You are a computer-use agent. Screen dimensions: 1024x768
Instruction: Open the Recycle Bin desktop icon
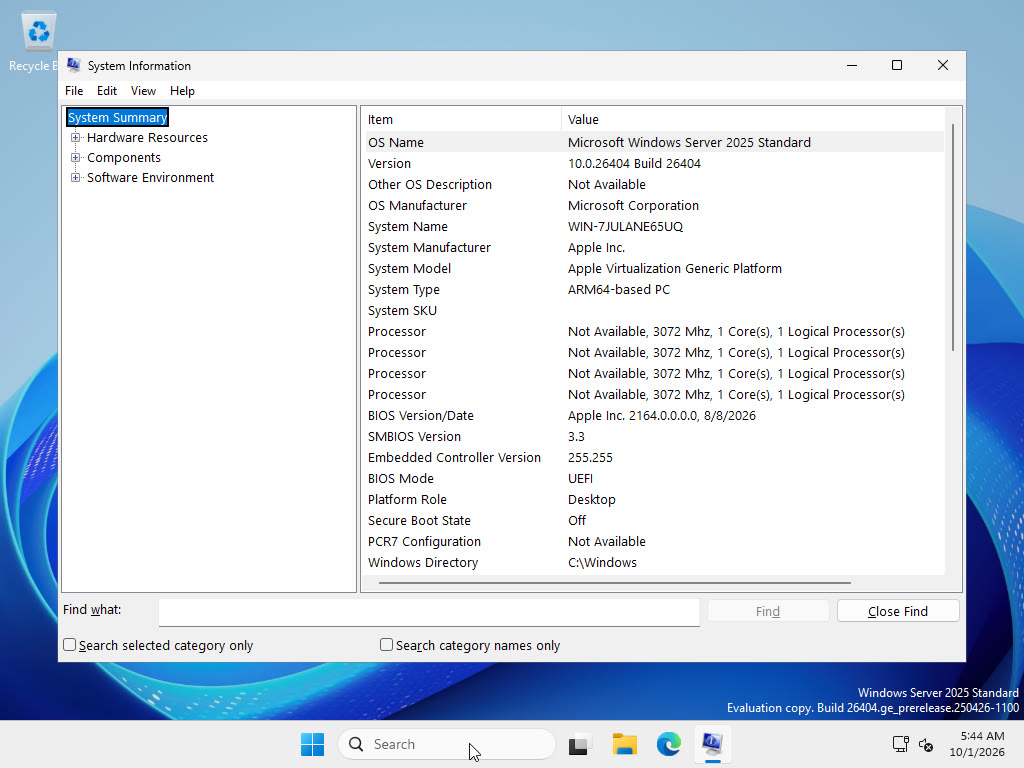tap(38, 40)
